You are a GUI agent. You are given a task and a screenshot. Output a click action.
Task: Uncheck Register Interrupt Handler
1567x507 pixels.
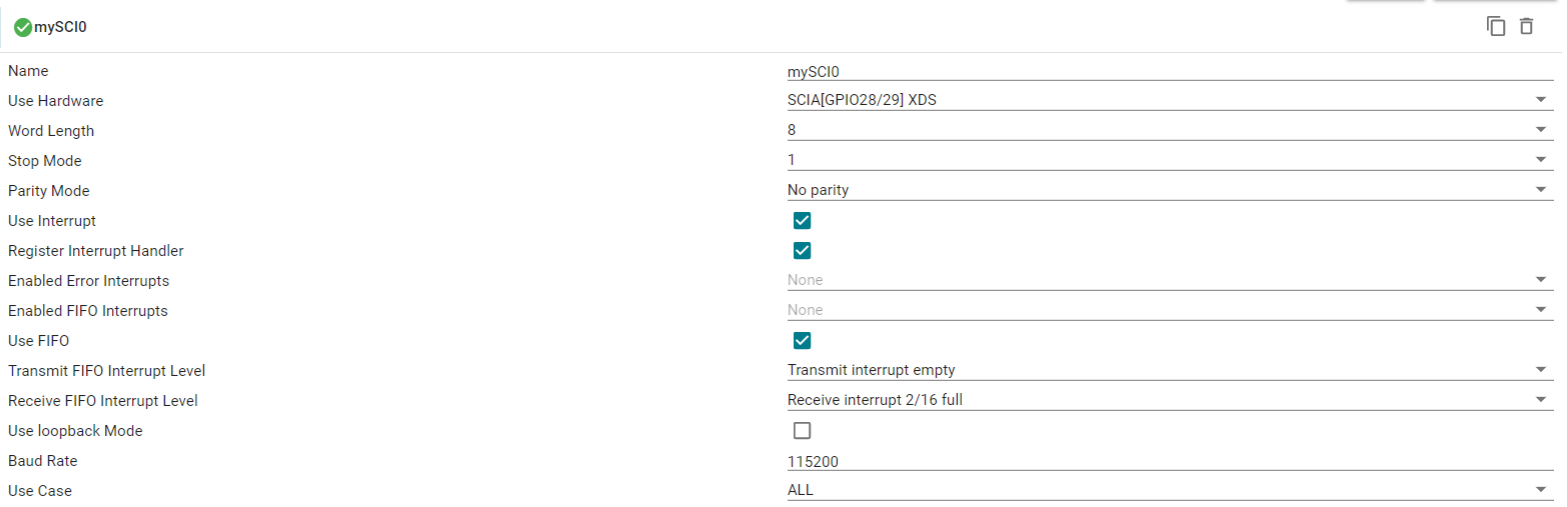click(801, 251)
